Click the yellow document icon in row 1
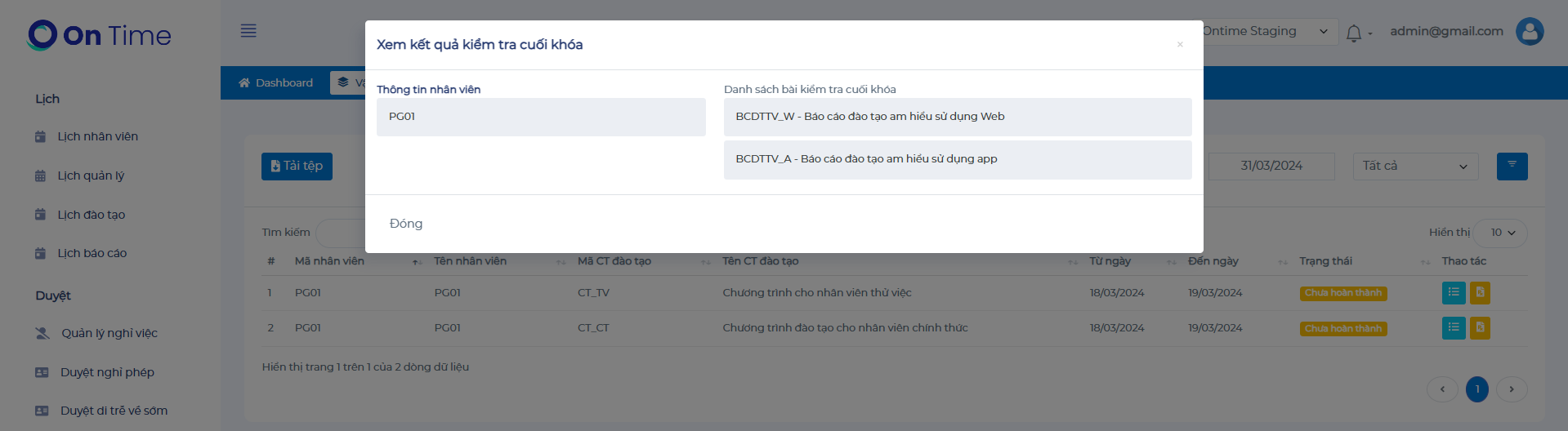This screenshot has width=1568, height=431. click(x=1480, y=292)
